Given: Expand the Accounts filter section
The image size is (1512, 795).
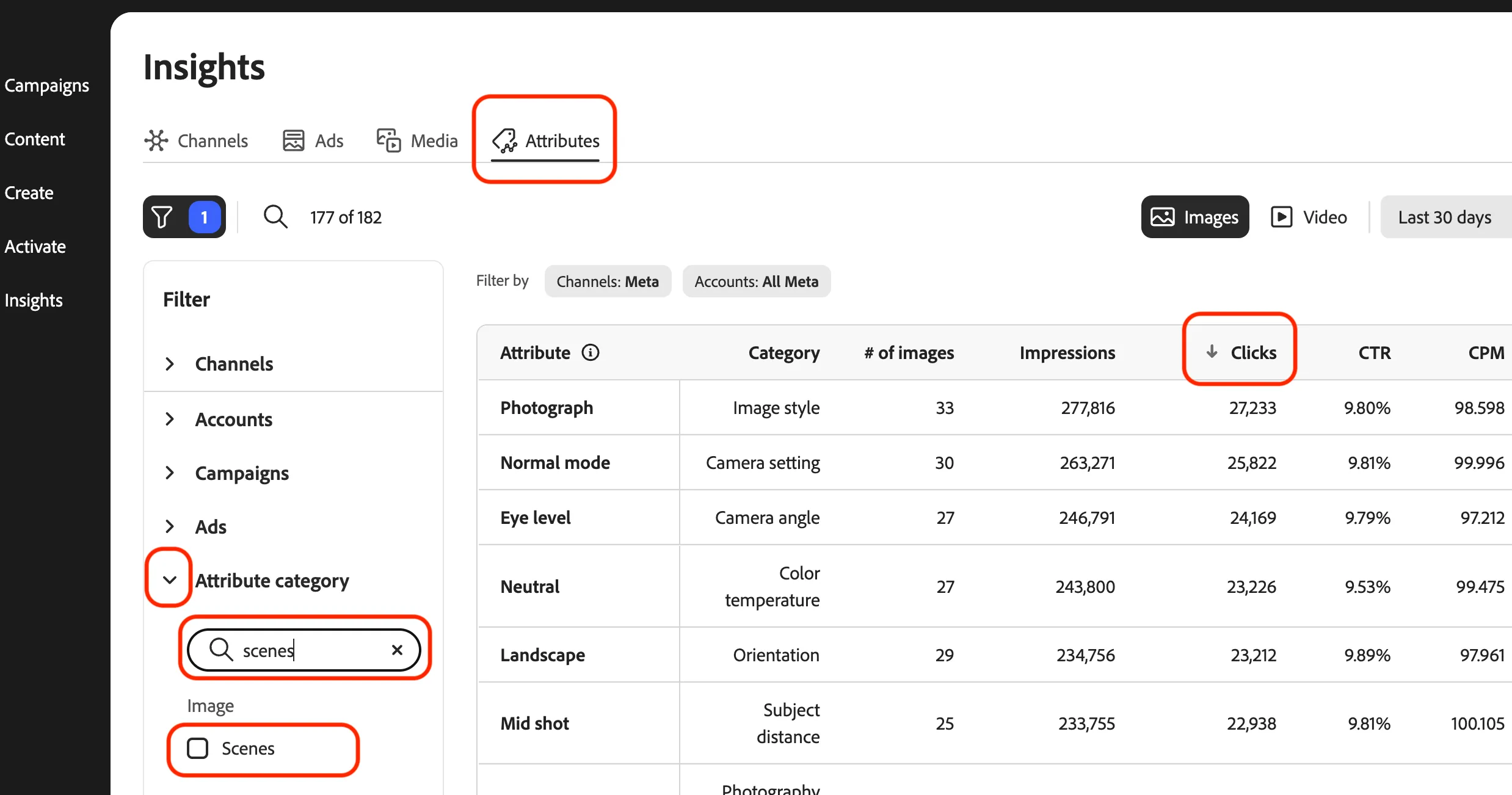Looking at the screenshot, I should [x=170, y=419].
